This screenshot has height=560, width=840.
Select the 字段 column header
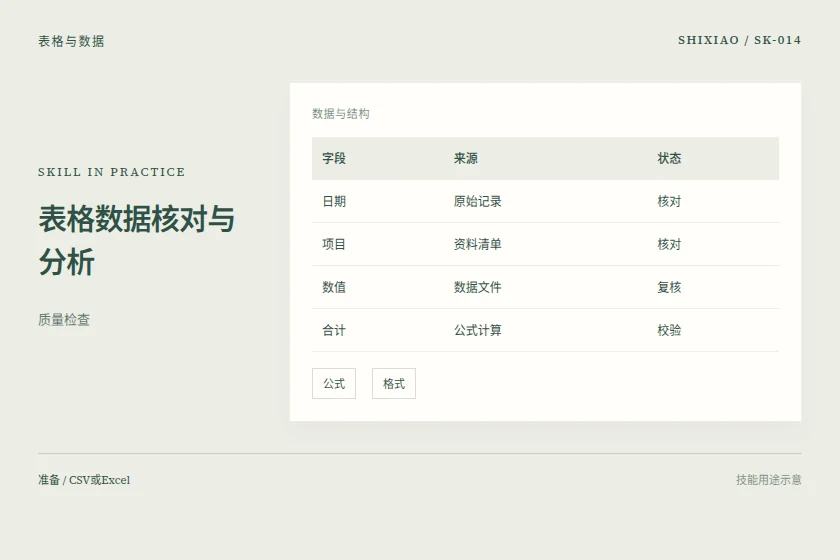[334, 158]
